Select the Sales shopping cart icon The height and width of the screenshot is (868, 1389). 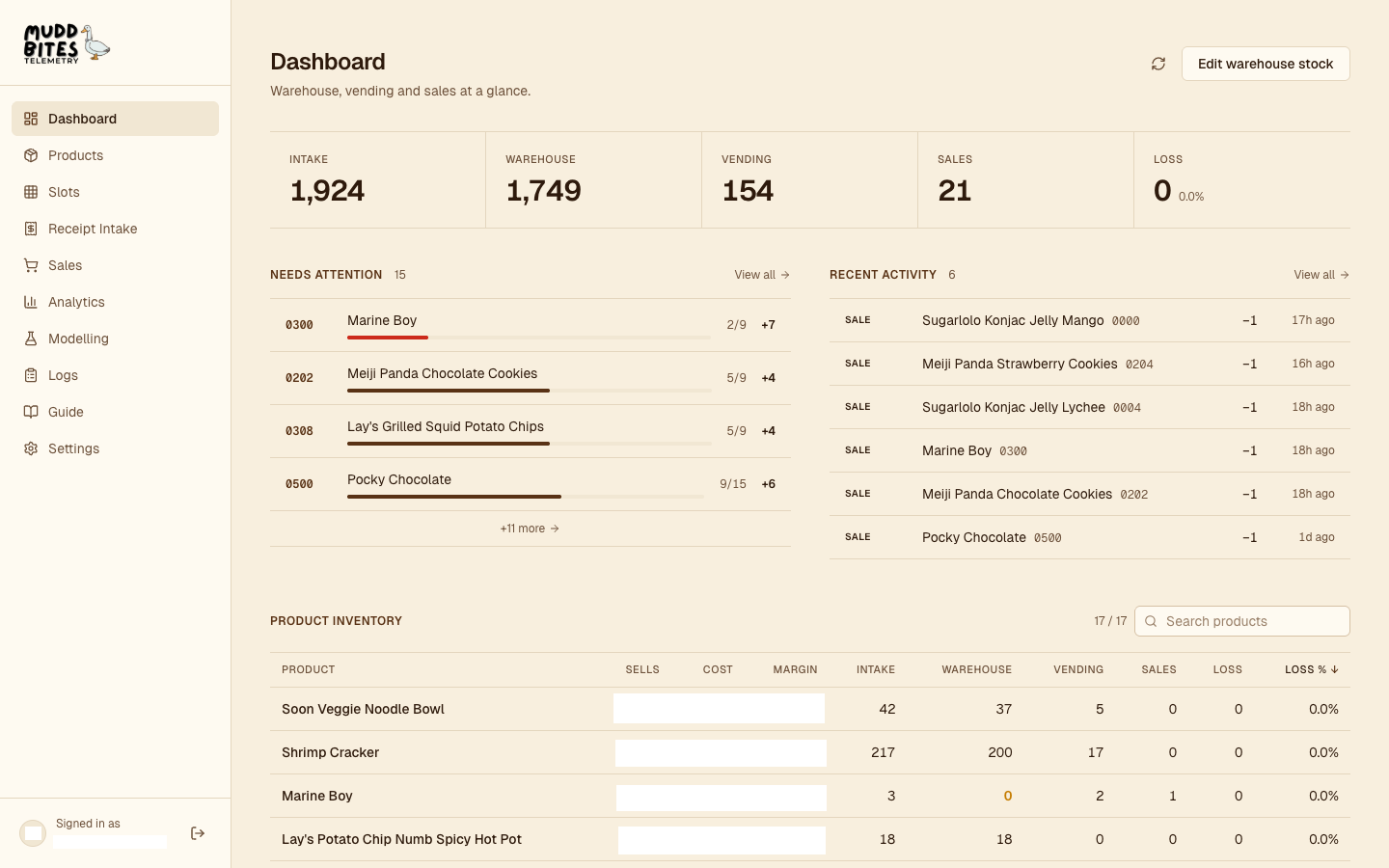tap(32, 265)
